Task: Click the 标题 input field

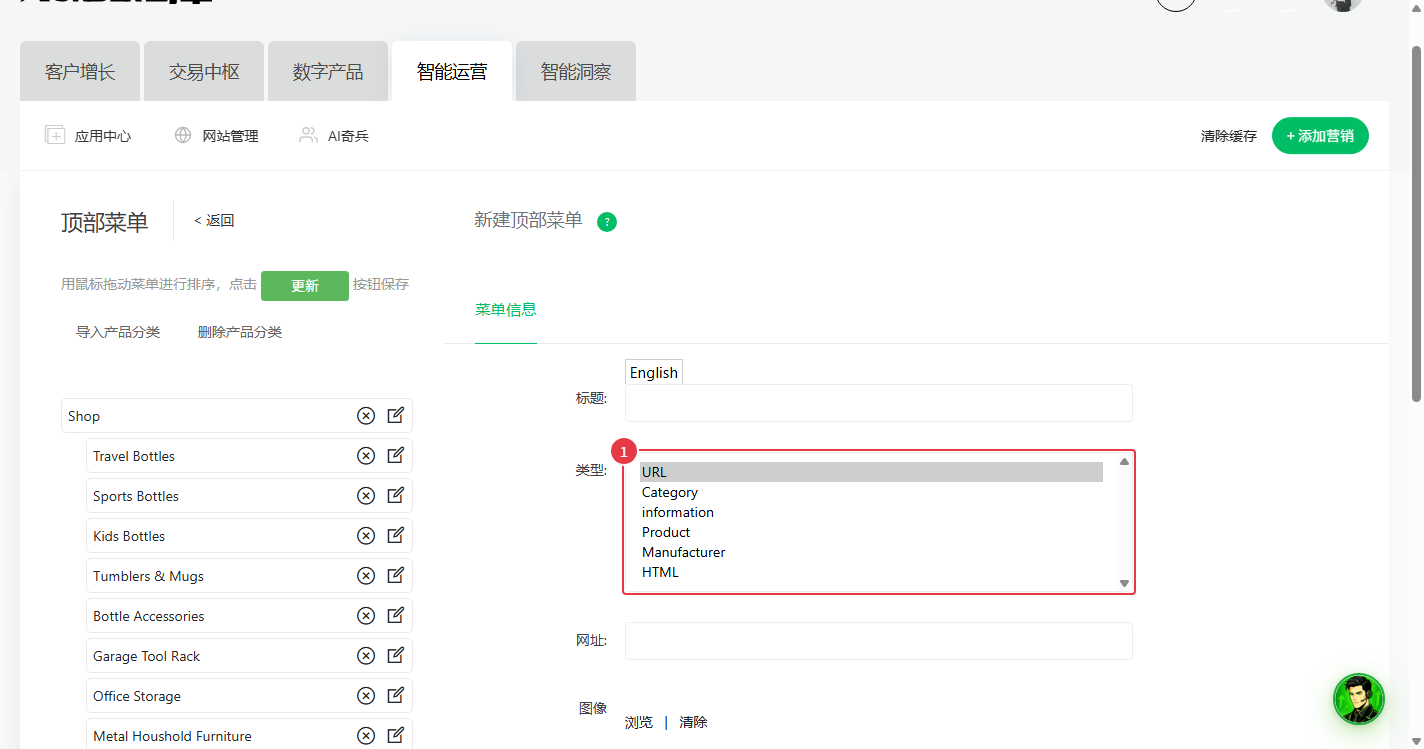Action: pyautogui.click(x=879, y=403)
